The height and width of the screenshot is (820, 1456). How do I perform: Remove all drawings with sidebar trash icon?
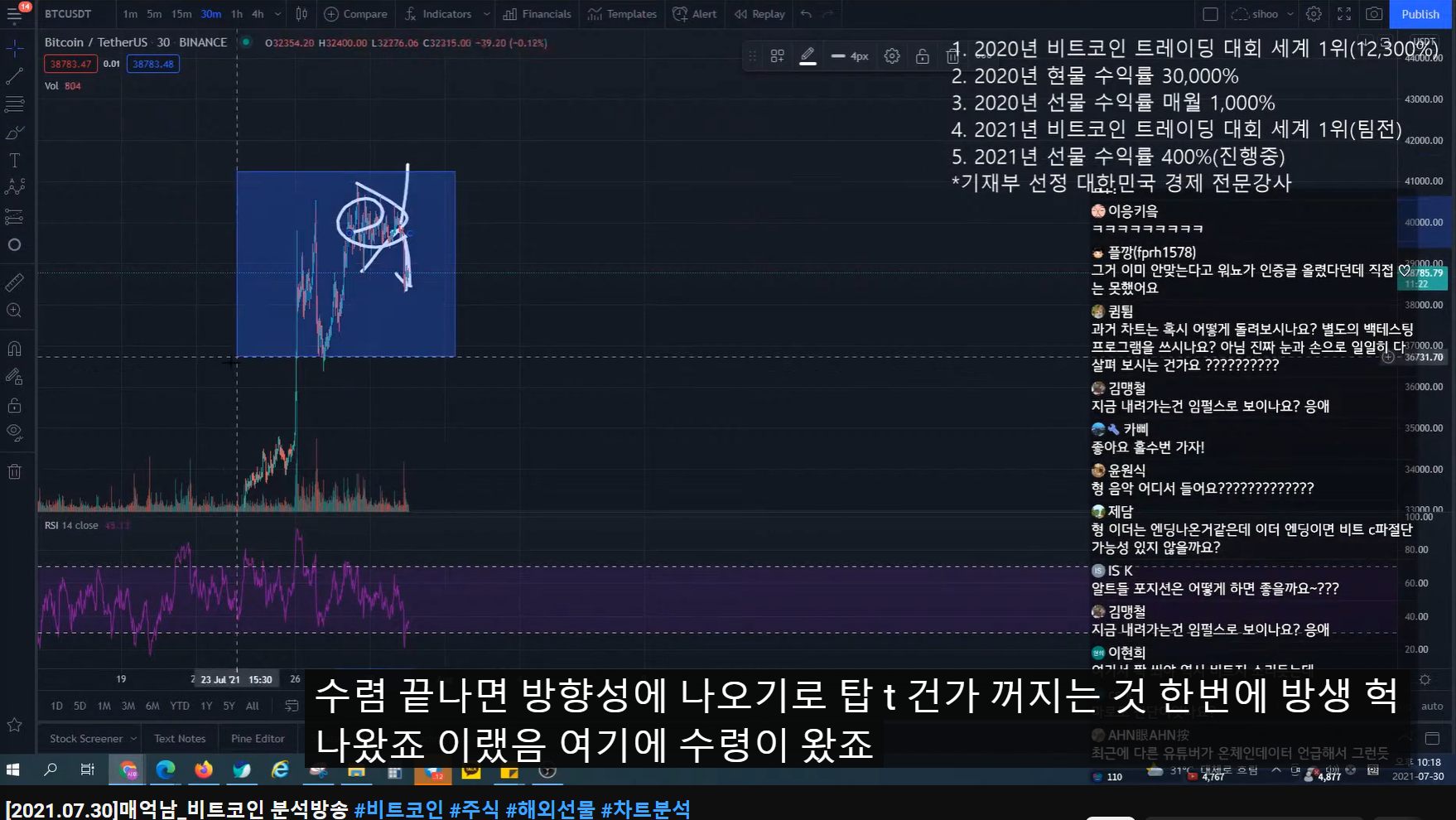[x=15, y=472]
